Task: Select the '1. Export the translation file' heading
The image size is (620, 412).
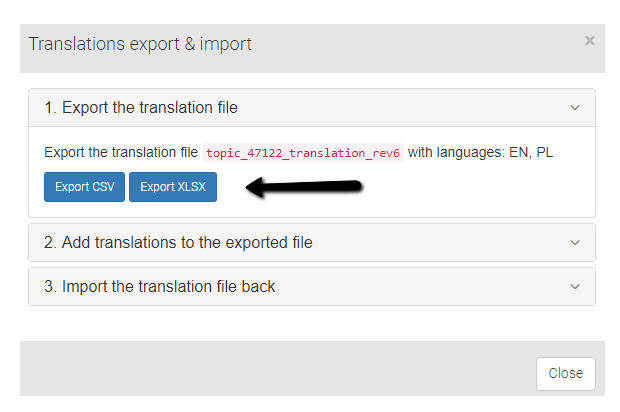Action: 141,108
